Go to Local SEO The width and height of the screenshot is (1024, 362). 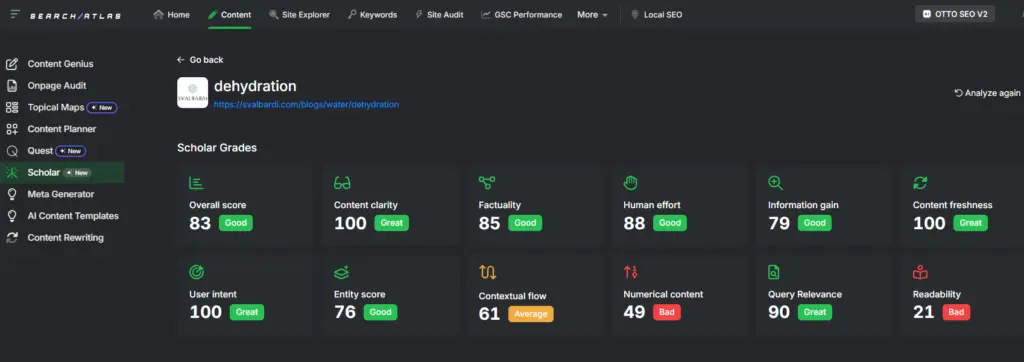click(656, 14)
